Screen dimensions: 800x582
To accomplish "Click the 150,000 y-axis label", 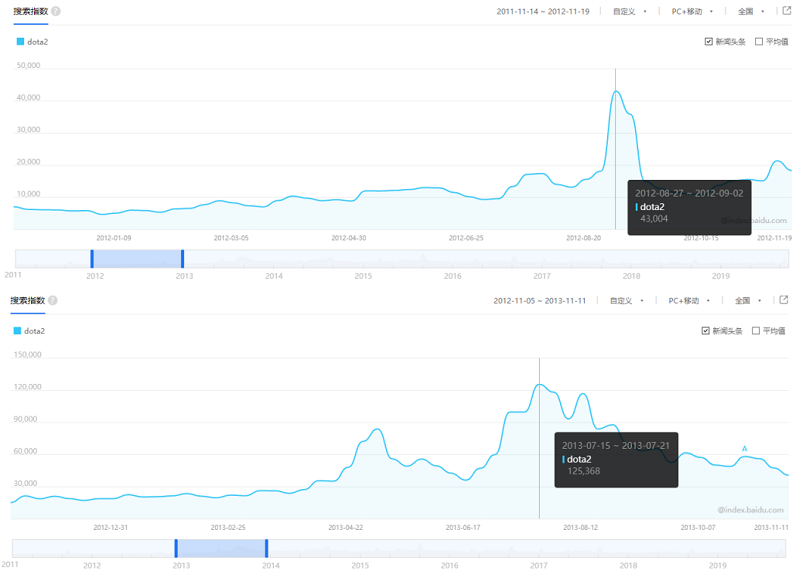I will tap(28, 355).
